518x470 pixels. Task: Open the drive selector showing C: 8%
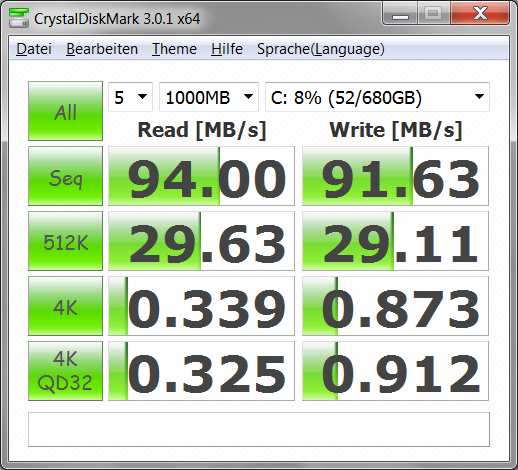pyautogui.click(x=377, y=97)
